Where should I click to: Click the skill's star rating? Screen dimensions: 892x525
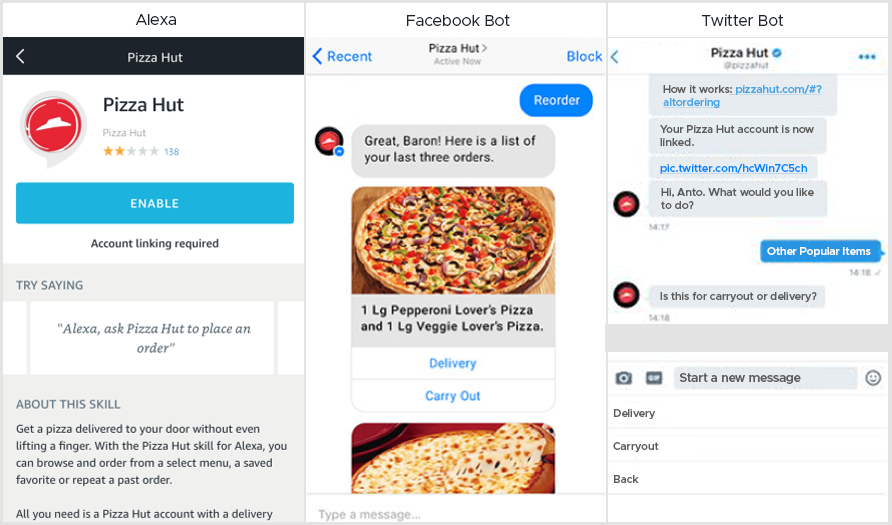(131, 151)
